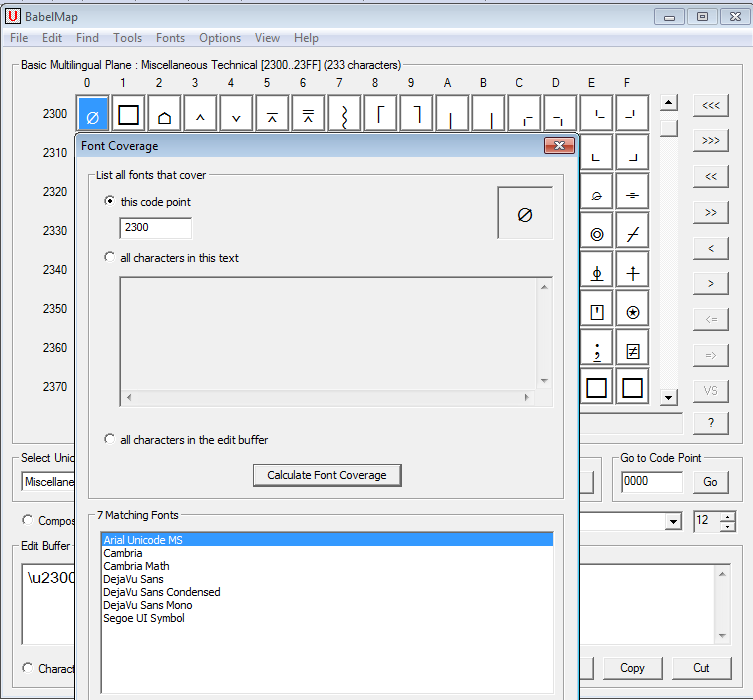Image resolution: width=753 pixels, height=700 pixels.
Task: Click the character grid scrollbar up arrow
Action: point(668,102)
